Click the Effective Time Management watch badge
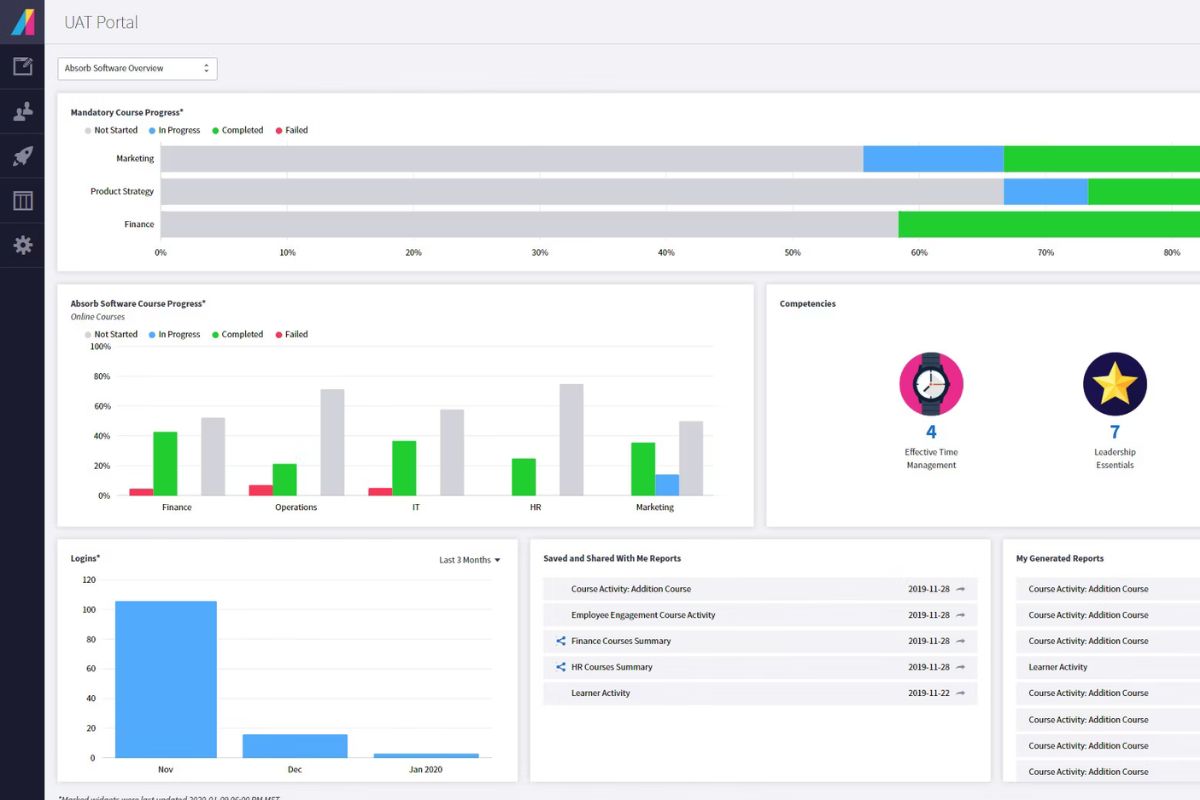The width and height of the screenshot is (1200, 800). tap(931, 384)
